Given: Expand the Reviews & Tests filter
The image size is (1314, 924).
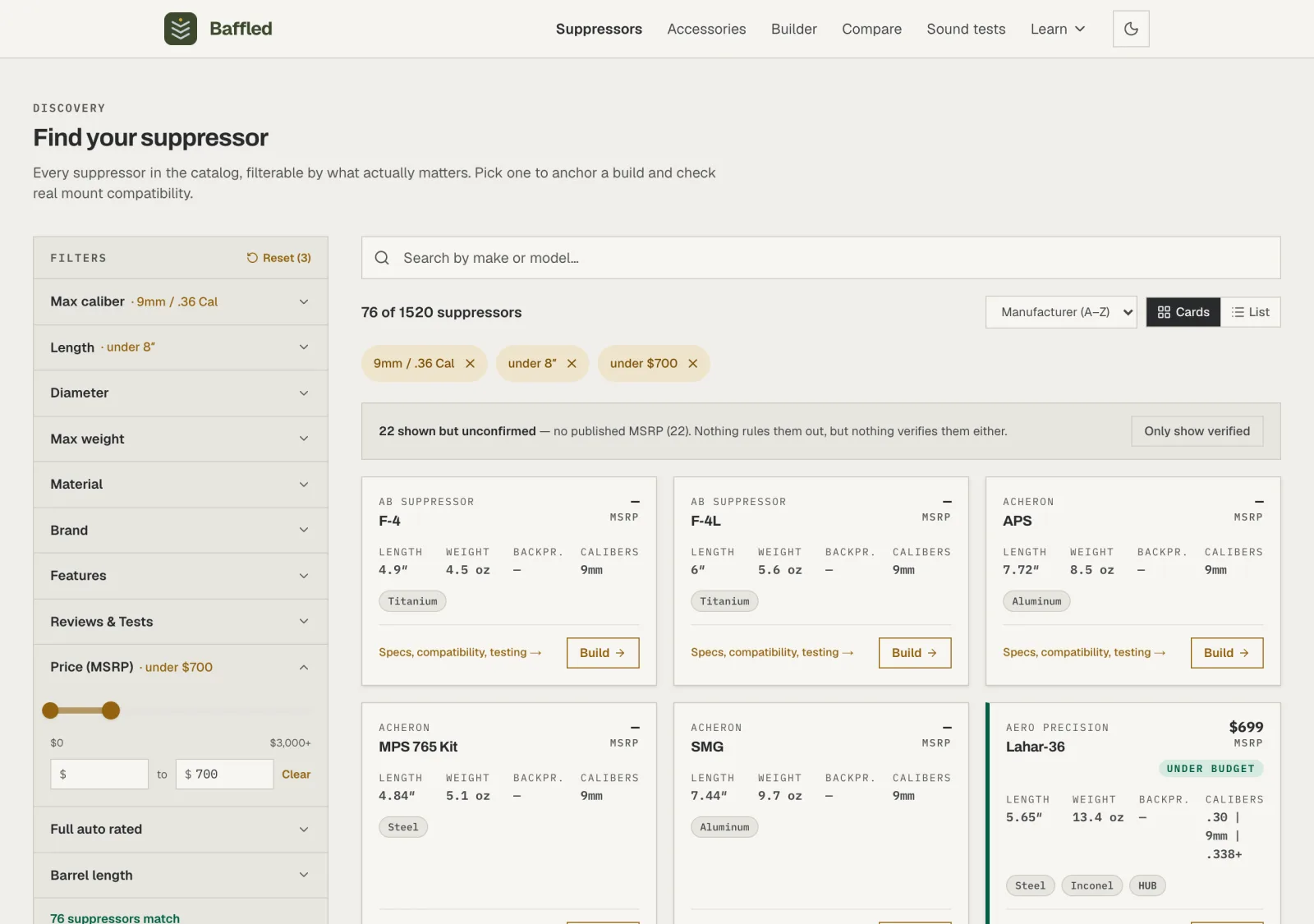Looking at the screenshot, I should (181, 622).
